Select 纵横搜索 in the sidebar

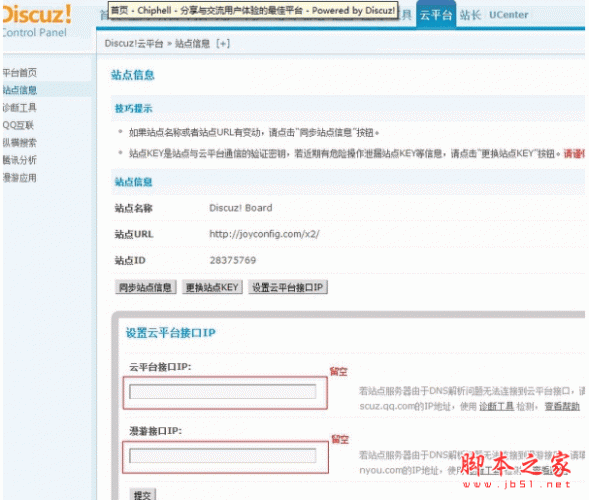[x=20, y=143]
